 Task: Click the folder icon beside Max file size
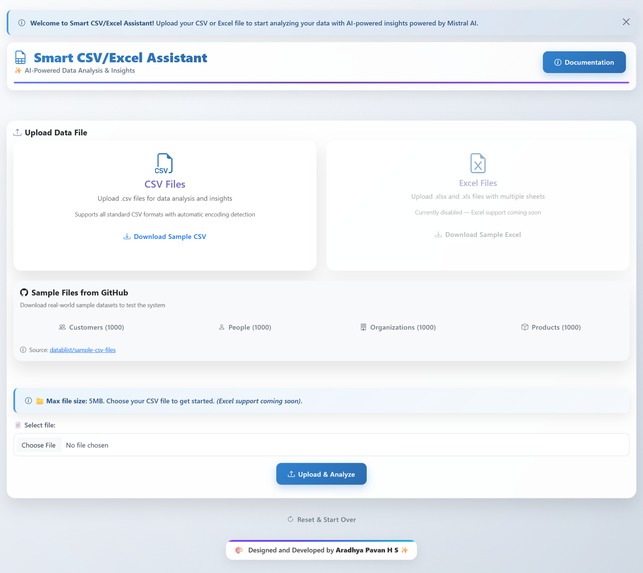tap(40, 401)
